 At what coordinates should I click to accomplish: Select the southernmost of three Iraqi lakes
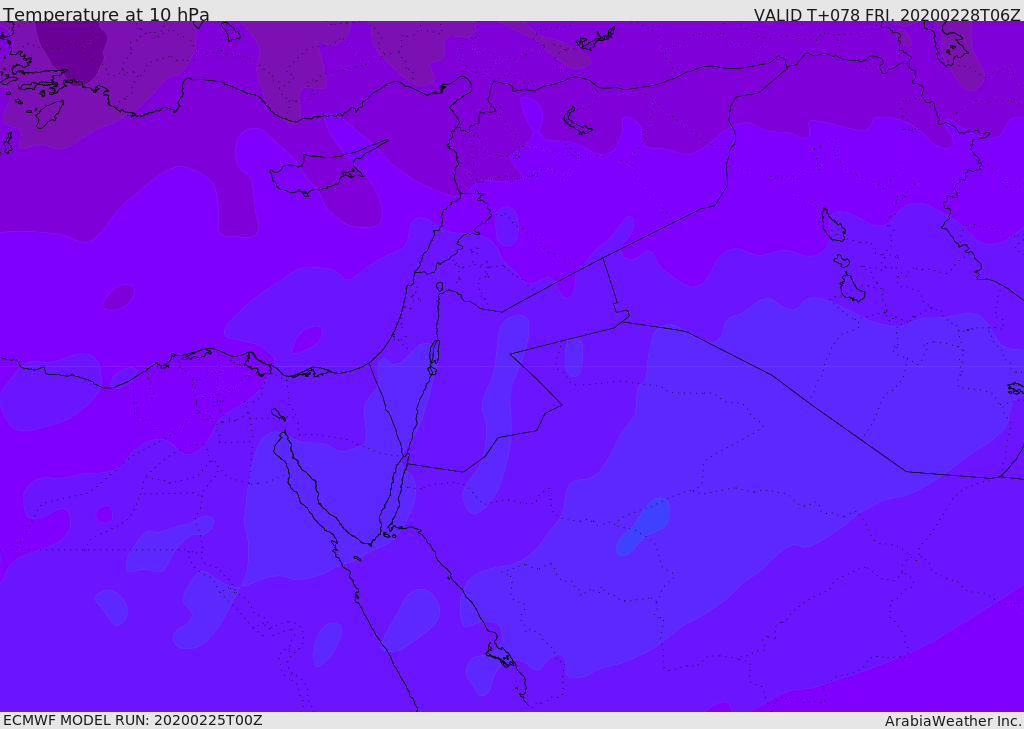click(x=851, y=287)
